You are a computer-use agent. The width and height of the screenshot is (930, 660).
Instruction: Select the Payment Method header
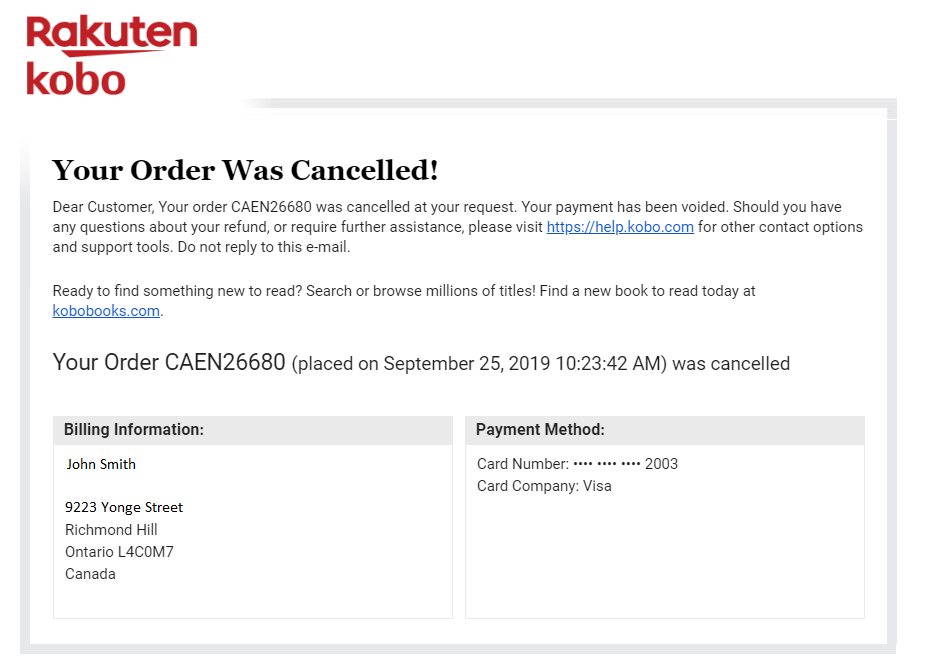(x=540, y=430)
